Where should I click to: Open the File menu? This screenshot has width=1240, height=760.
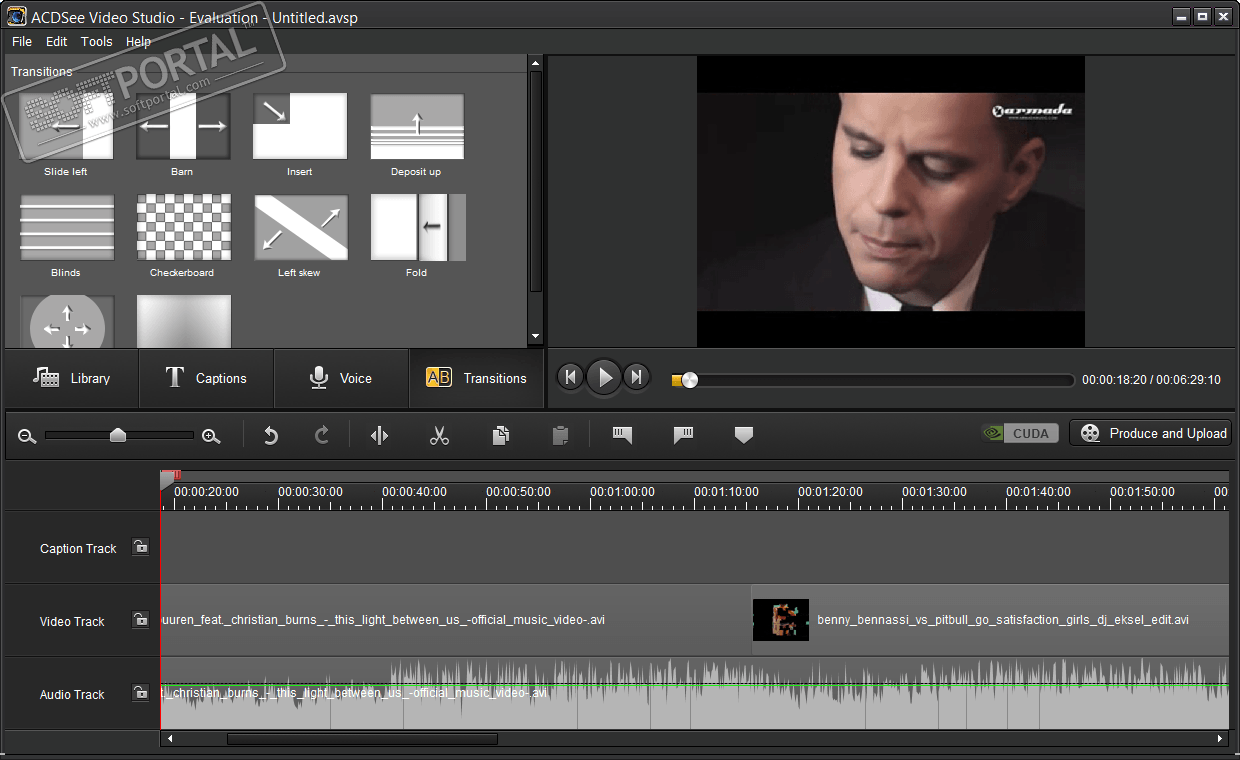[22, 41]
